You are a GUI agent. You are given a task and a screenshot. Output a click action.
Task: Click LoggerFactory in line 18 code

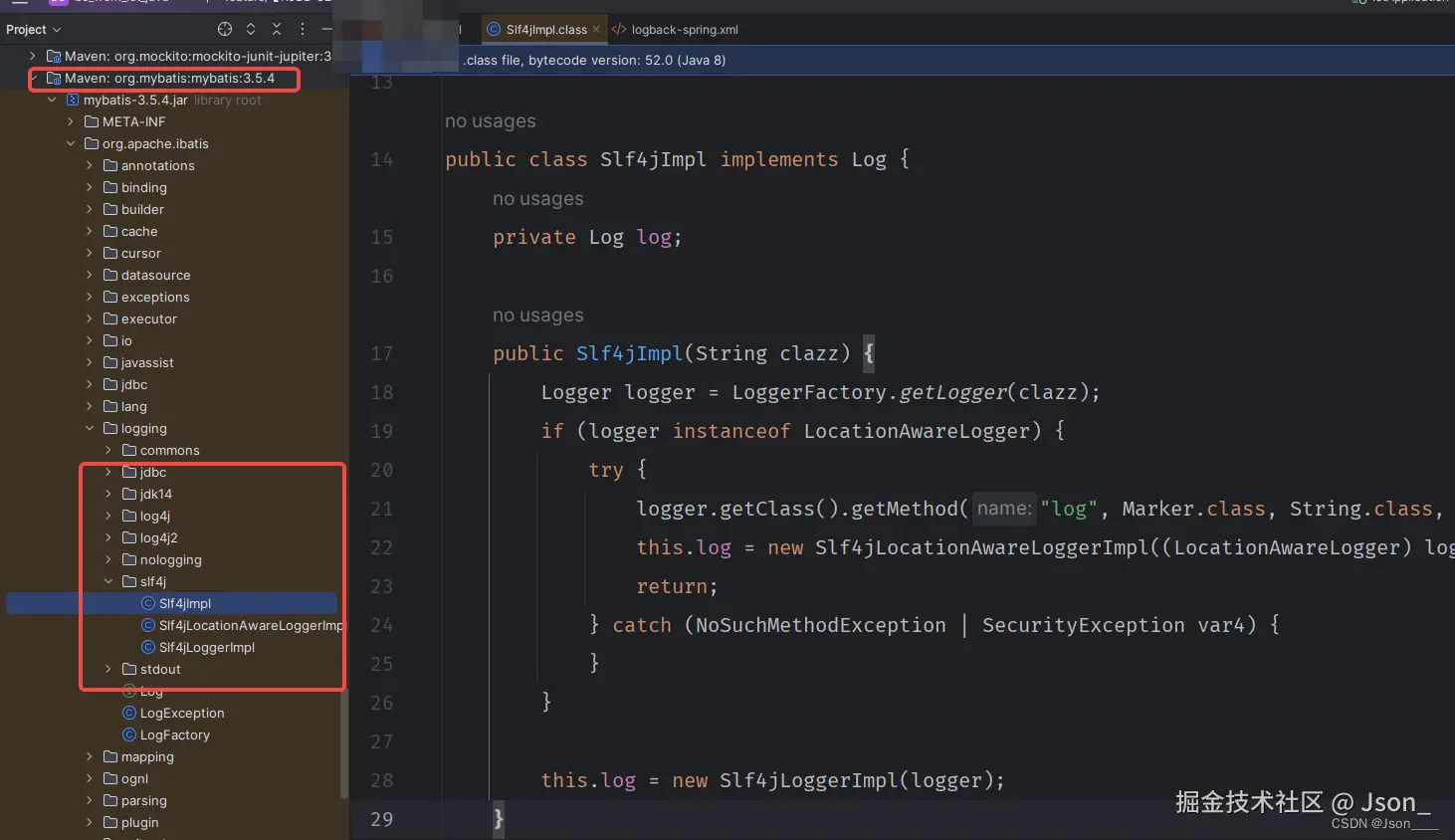[809, 392]
